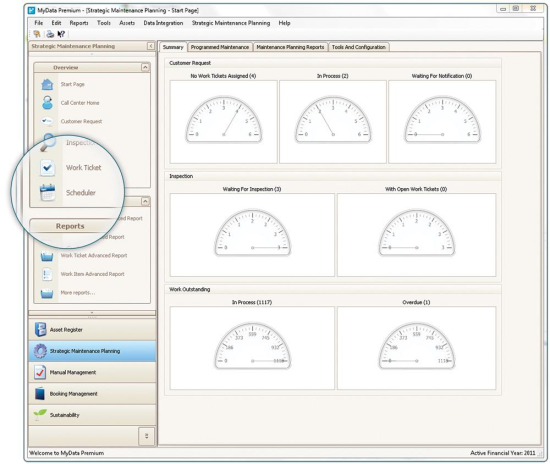
Task: Collapse the Overview section
Action: coord(145,67)
